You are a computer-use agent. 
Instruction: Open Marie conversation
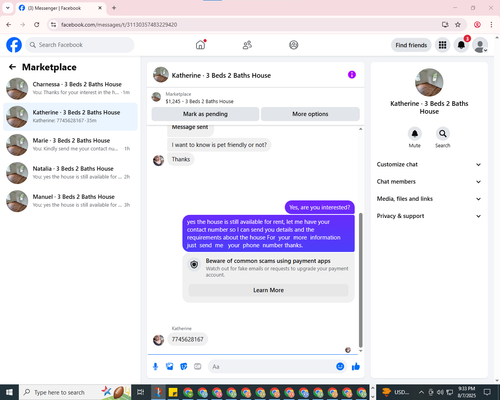tap(70, 145)
